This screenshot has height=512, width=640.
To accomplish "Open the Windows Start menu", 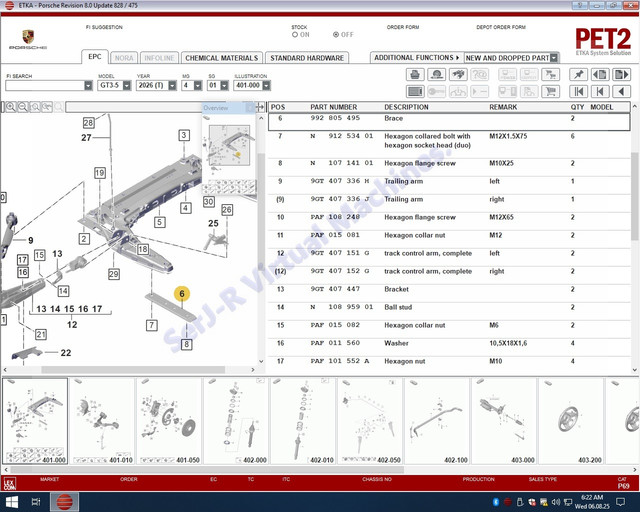I will pyautogui.click(x=12, y=502).
